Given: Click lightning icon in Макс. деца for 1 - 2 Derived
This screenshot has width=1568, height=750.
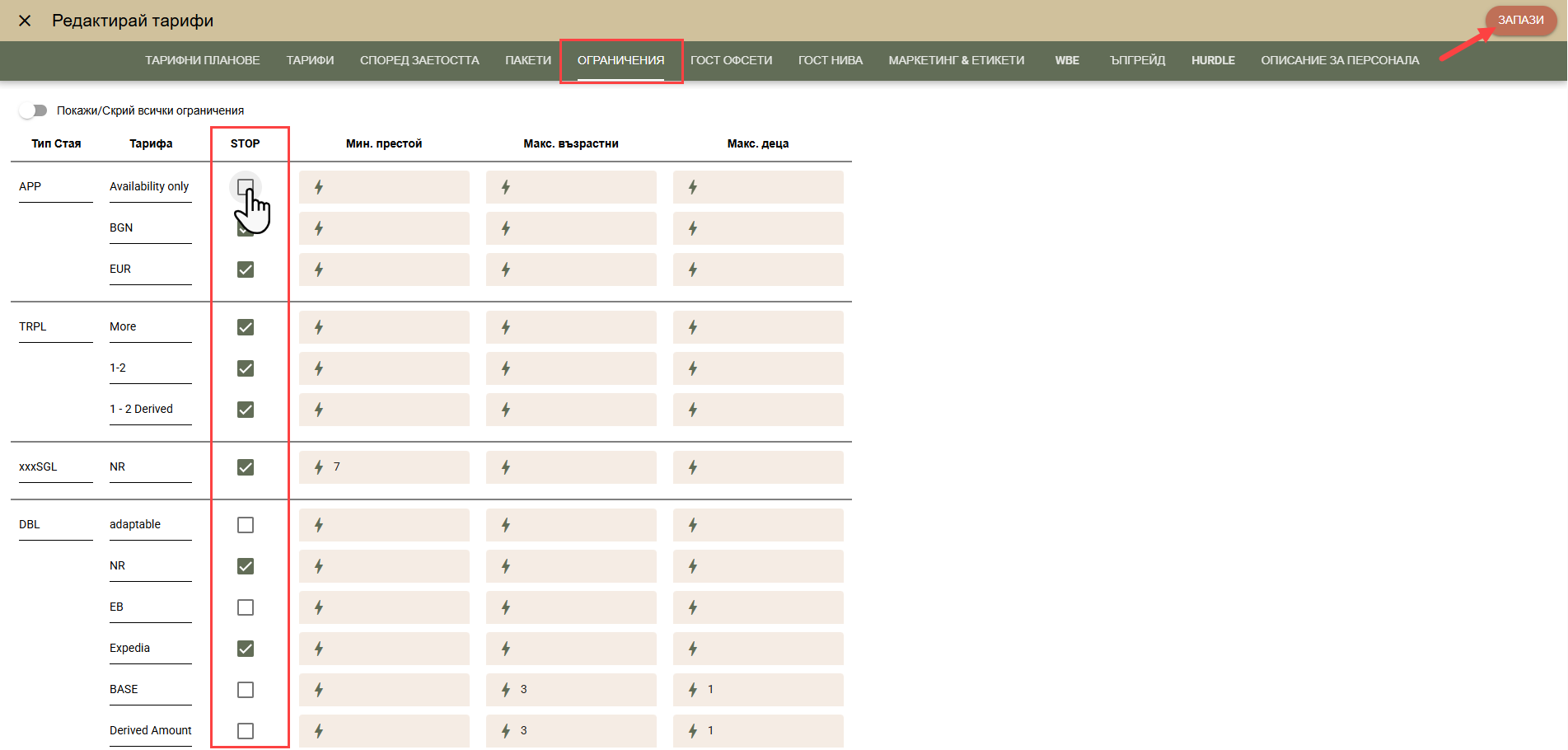Looking at the screenshot, I should click(693, 410).
